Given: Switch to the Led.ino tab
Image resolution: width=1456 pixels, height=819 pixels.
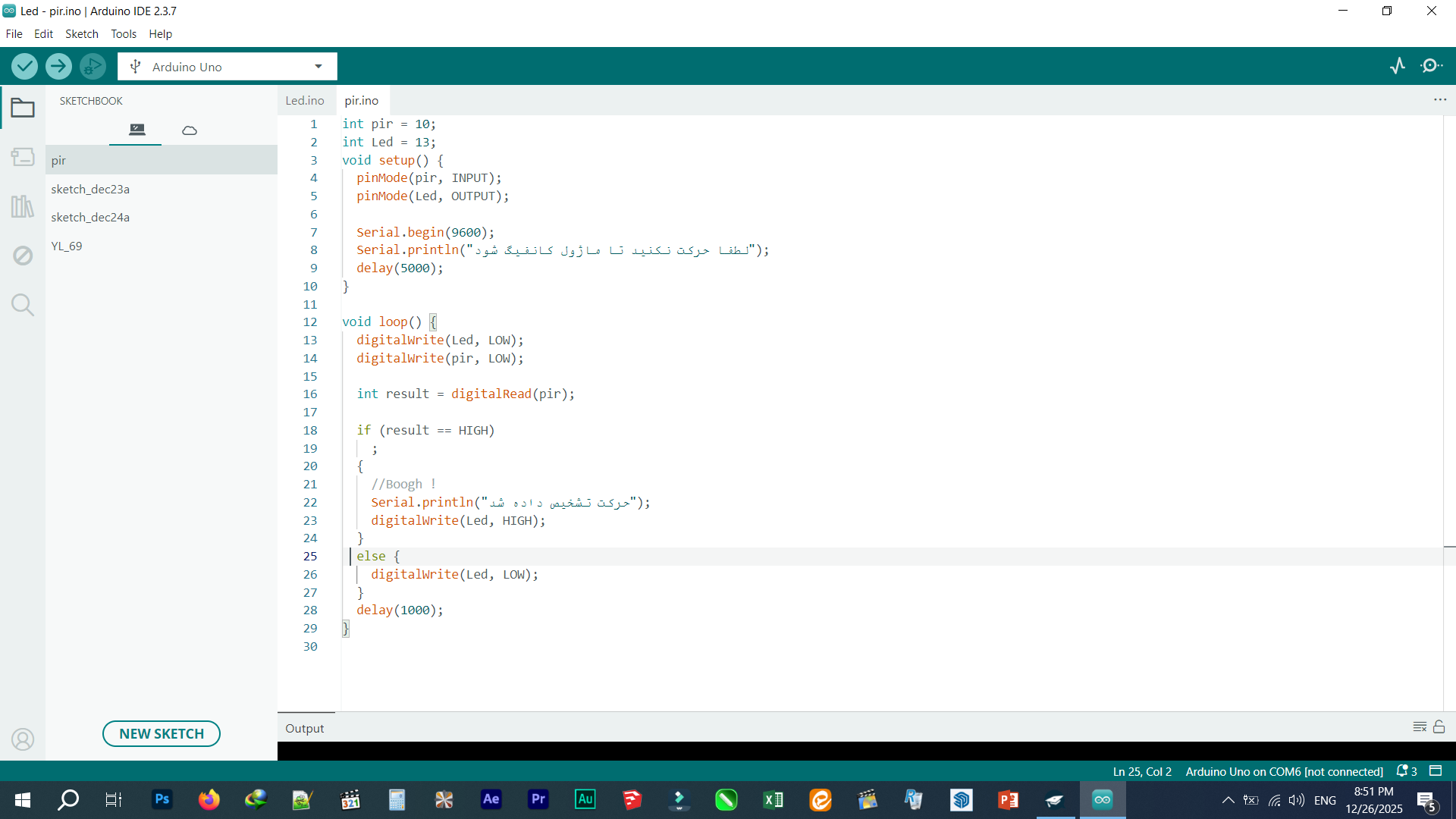Looking at the screenshot, I should pos(305,101).
